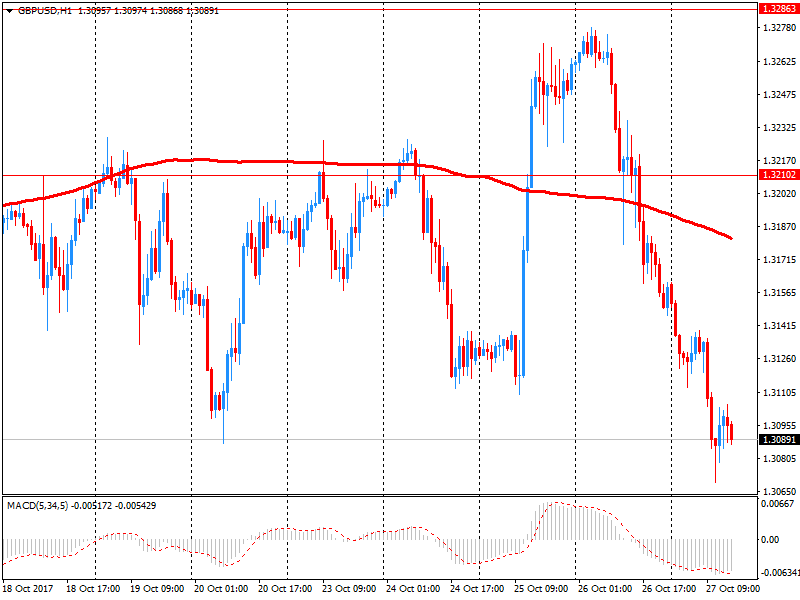Click the 24 Oct 01:00 time label

pyautogui.click(x=413, y=589)
